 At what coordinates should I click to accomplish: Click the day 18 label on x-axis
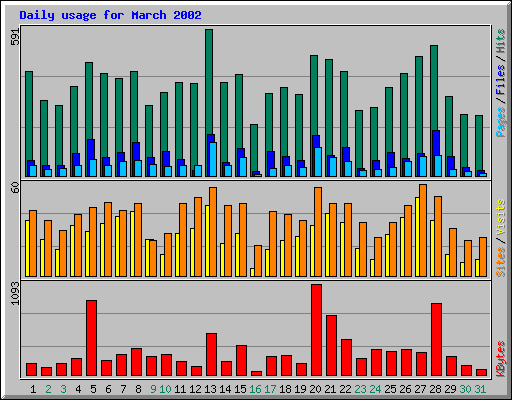pos(285,389)
